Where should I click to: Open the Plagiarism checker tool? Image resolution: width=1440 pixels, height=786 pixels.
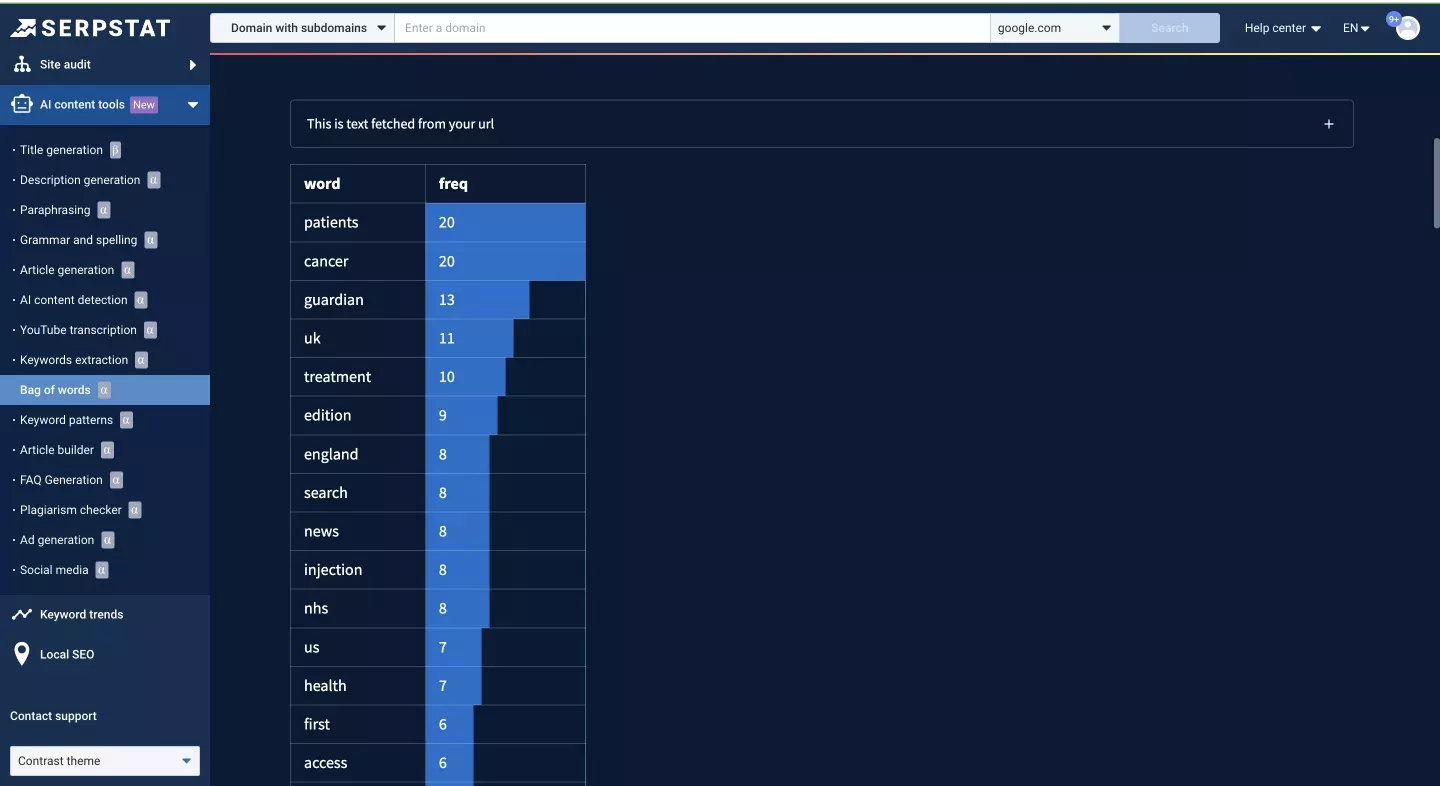click(71, 510)
